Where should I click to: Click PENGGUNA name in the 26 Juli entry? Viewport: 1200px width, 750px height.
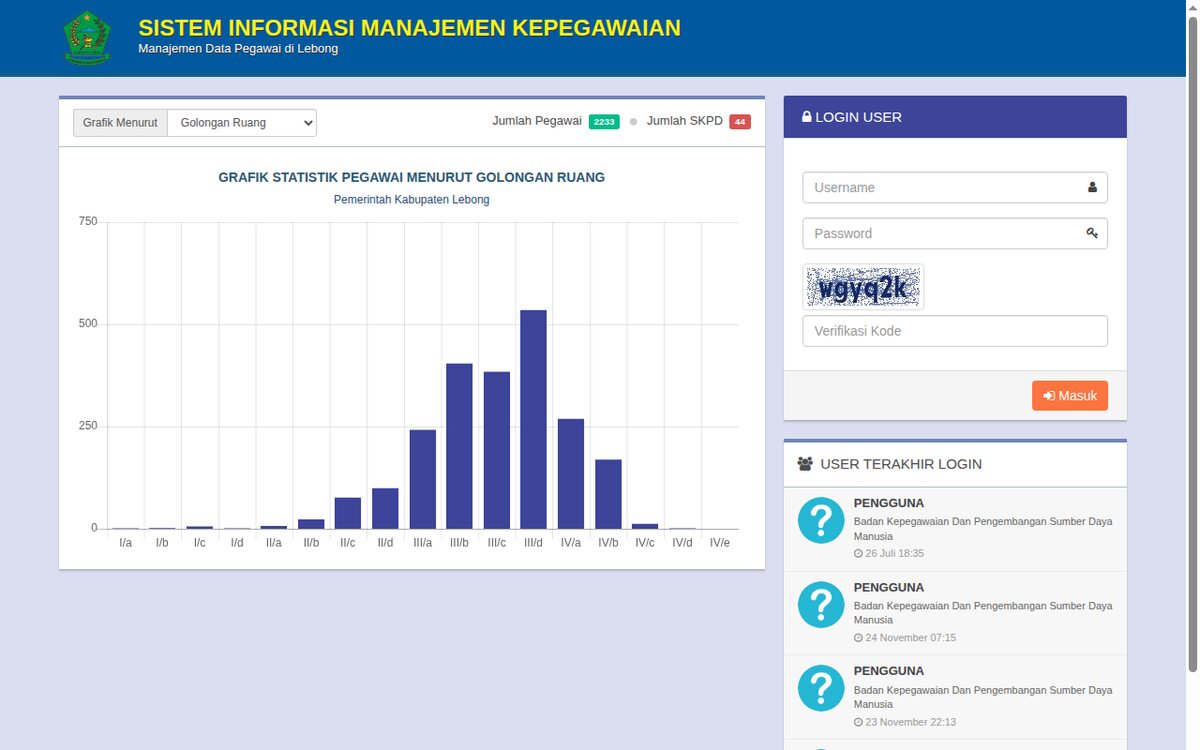click(889, 503)
